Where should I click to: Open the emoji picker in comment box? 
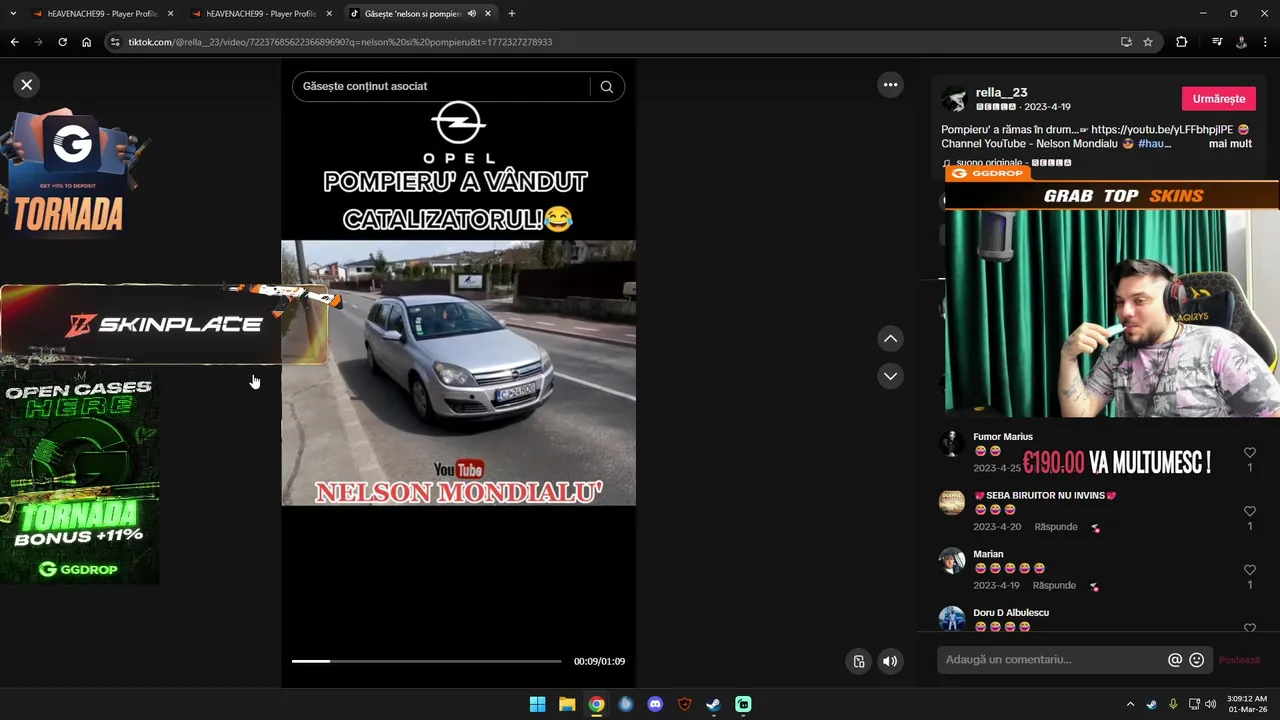tap(1196, 660)
